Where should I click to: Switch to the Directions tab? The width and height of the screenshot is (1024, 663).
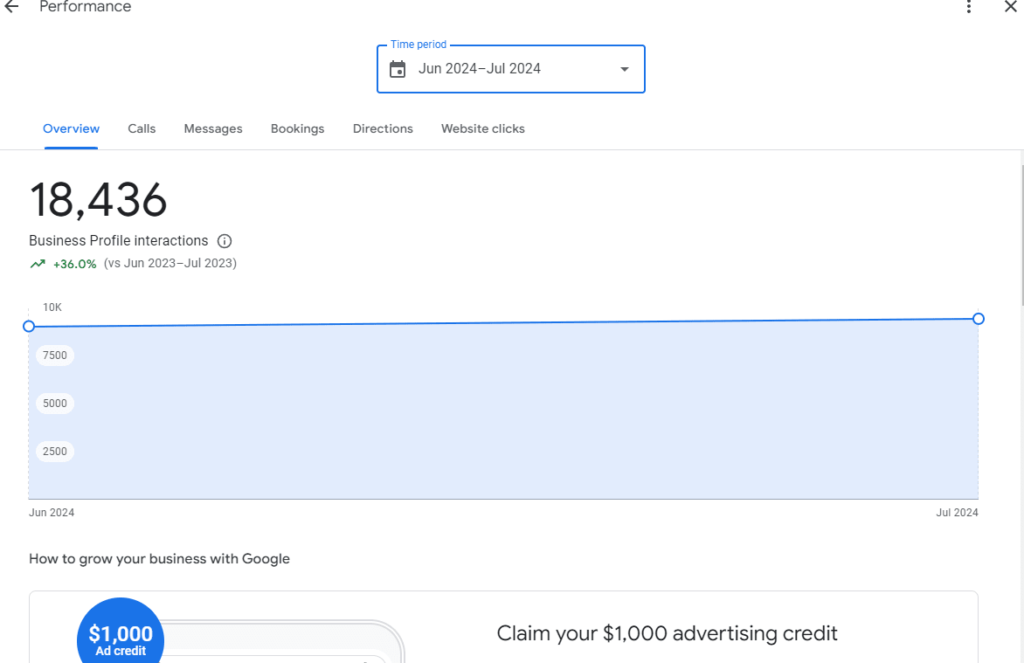click(382, 129)
